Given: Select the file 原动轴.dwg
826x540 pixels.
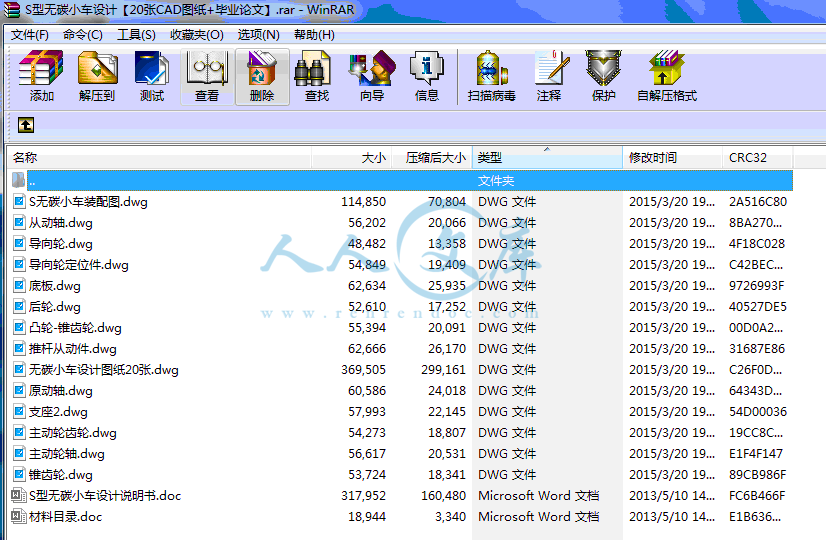Looking at the screenshot, I should tap(61, 391).
